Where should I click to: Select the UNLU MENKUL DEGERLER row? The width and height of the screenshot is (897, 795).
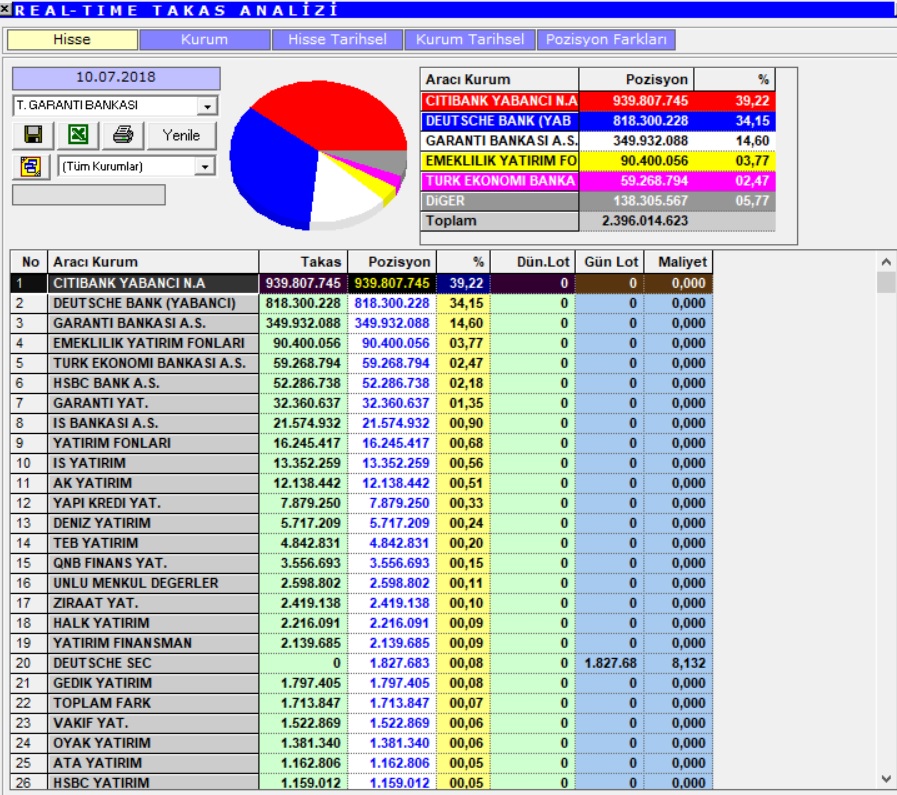pos(362,583)
